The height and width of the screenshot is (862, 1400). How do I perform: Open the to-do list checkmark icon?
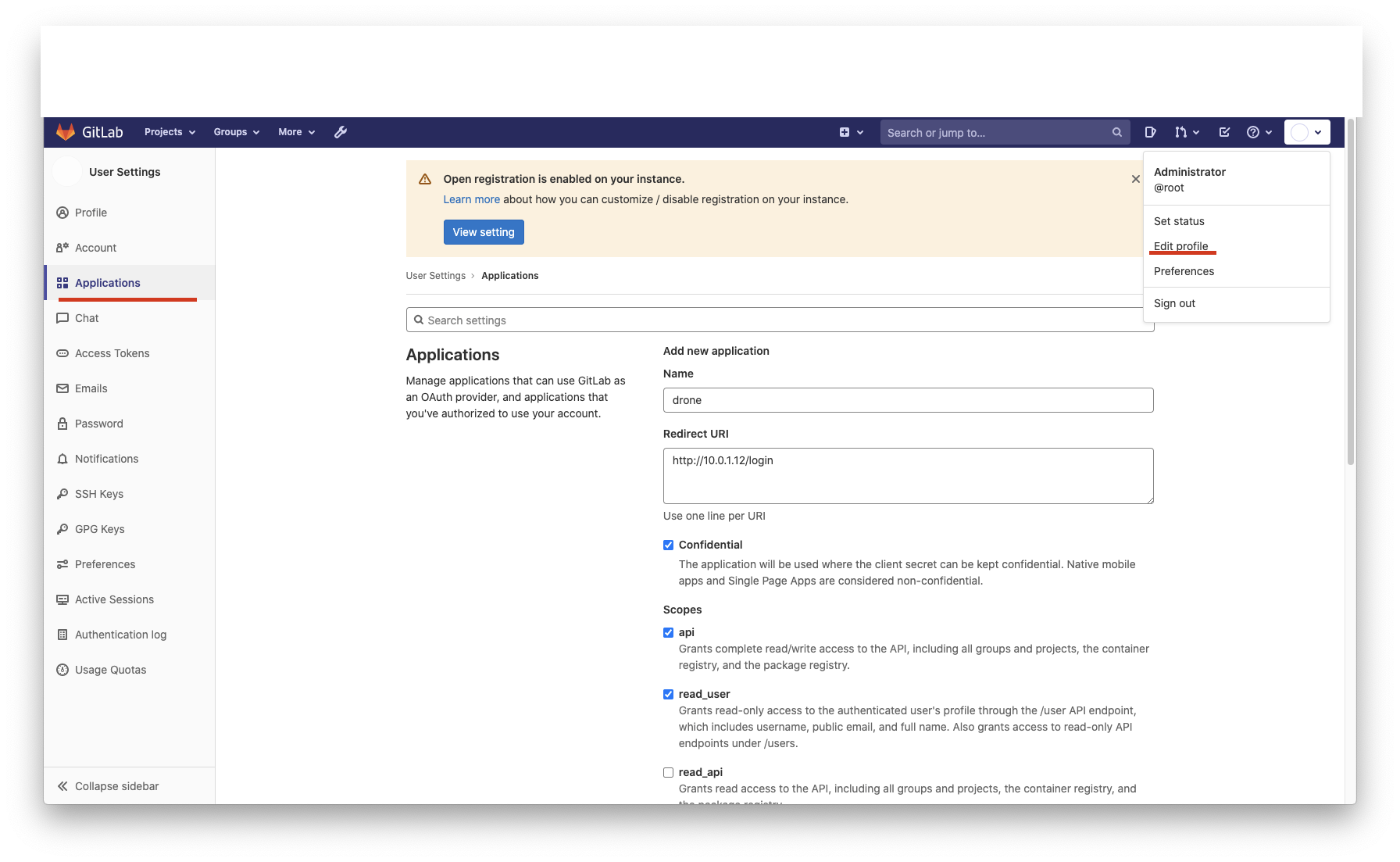[x=1224, y=132]
